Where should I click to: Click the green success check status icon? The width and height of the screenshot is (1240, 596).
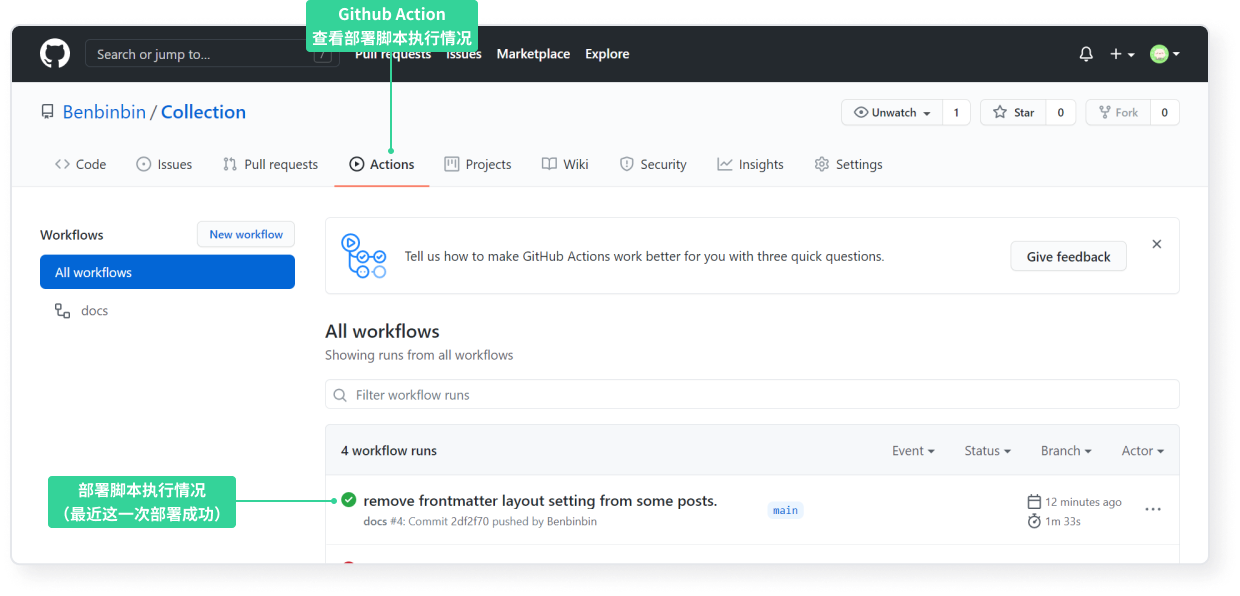(x=348, y=500)
